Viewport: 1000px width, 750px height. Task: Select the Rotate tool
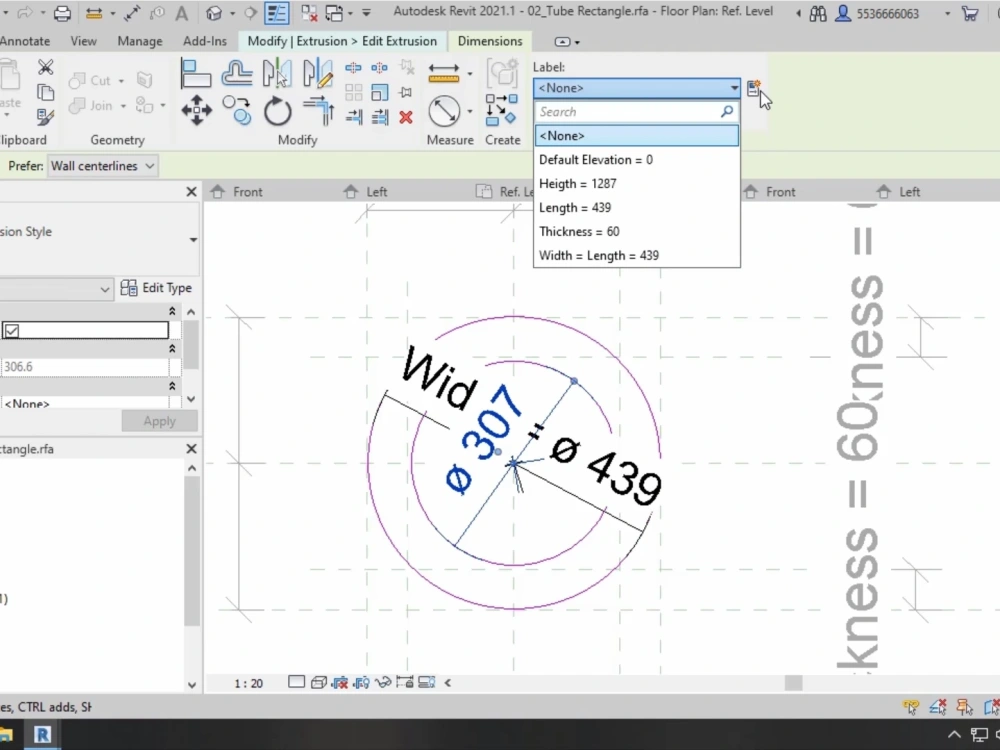click(277, 110)
